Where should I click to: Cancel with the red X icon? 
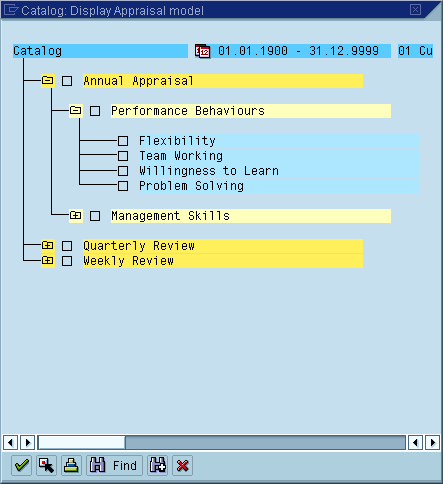click(x=182, y=465)
